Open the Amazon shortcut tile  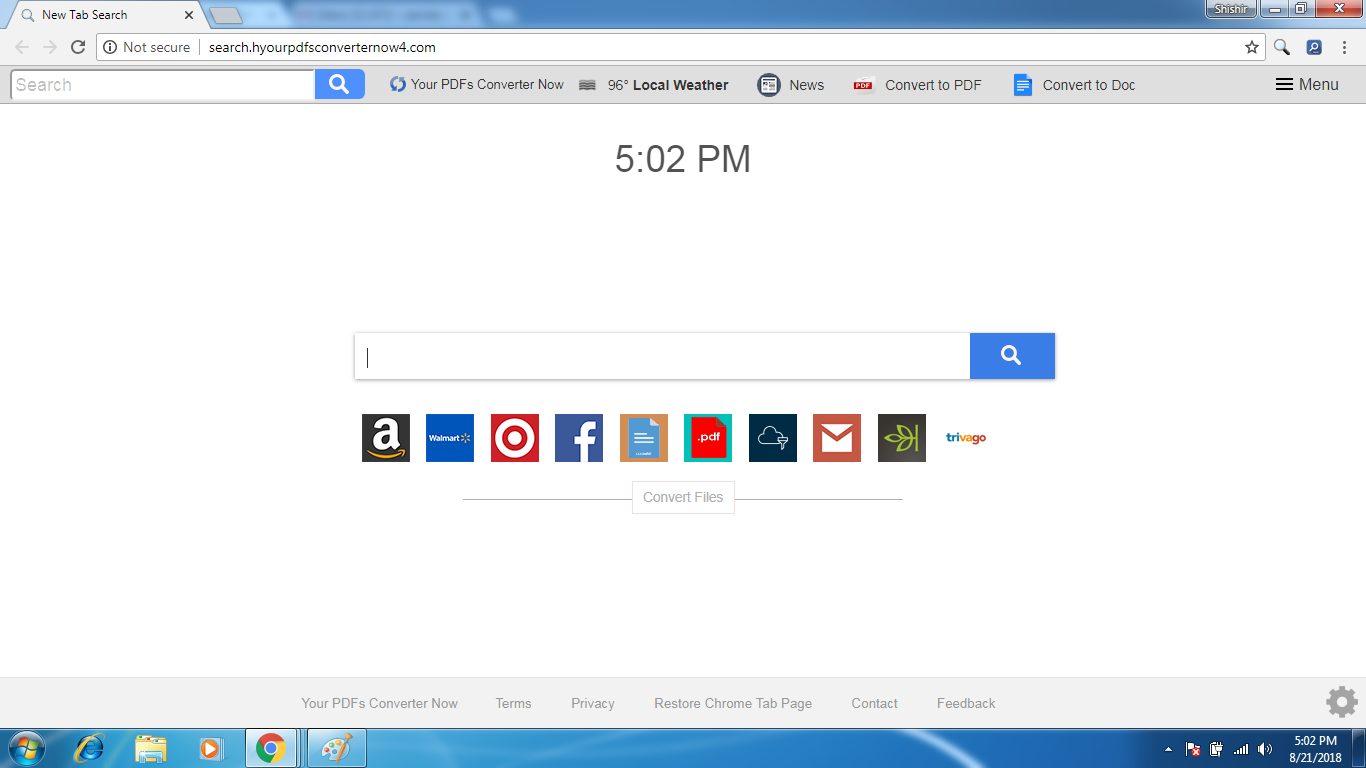(385, 437)
